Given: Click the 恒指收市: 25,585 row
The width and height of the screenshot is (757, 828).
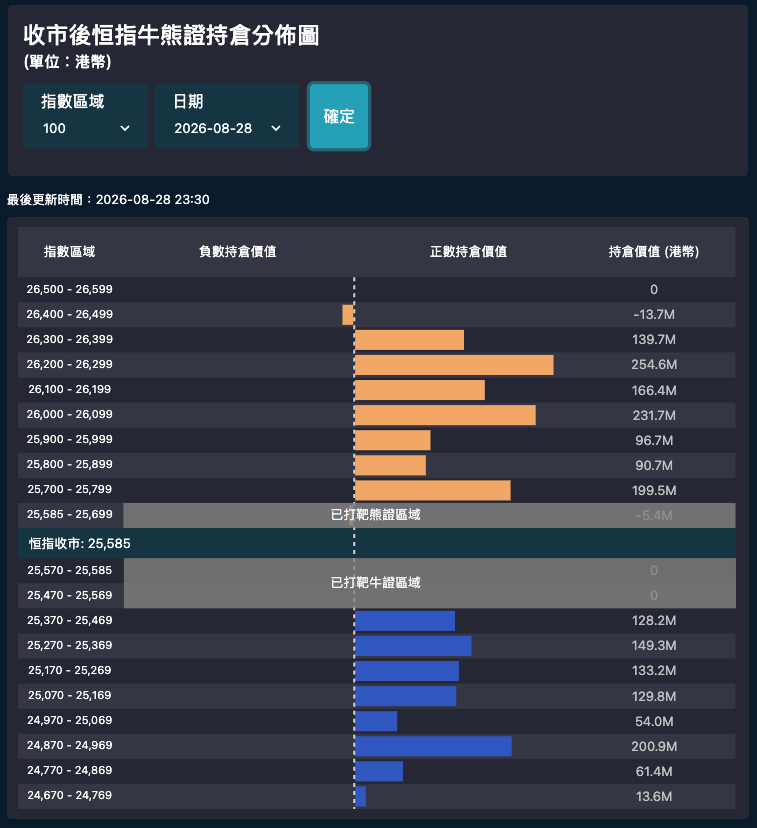Looking at the screenshot, I should click(x=376, y=543).
